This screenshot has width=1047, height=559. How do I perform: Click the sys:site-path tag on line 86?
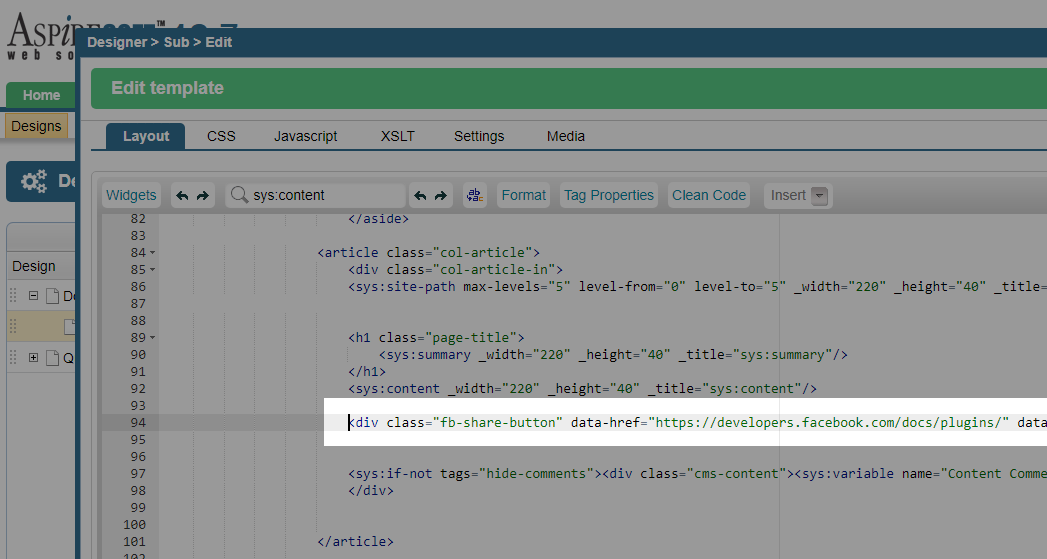click(x=697, y=287)
